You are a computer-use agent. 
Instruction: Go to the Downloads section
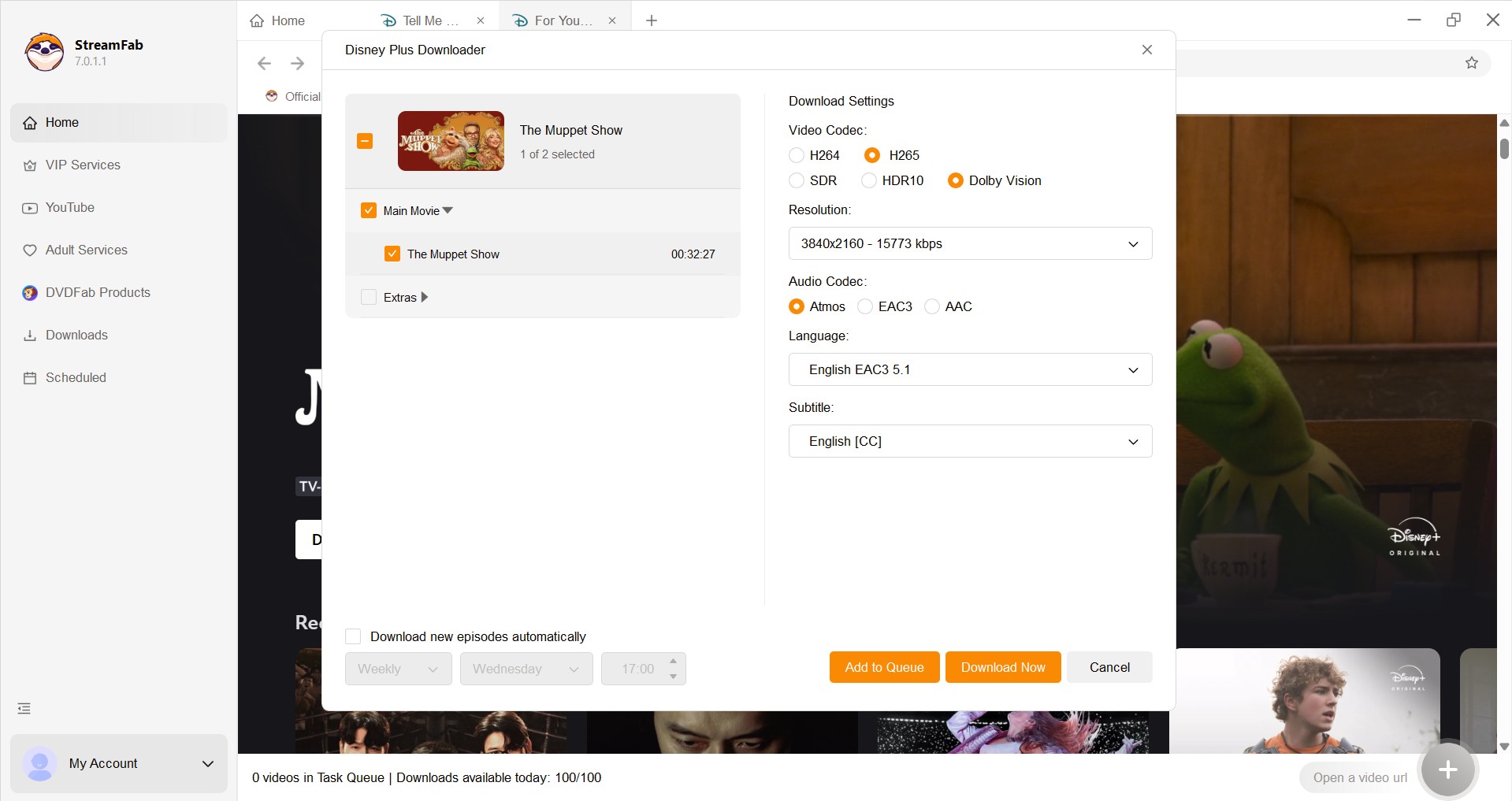(76, 335)
